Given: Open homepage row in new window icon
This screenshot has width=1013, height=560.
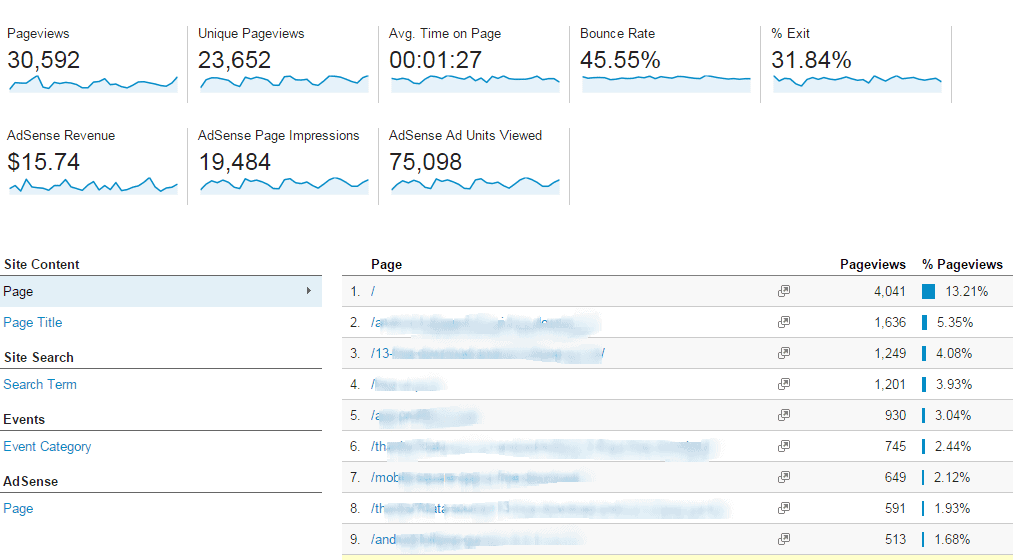Looking at the screenshot, I should pos(784,292).
